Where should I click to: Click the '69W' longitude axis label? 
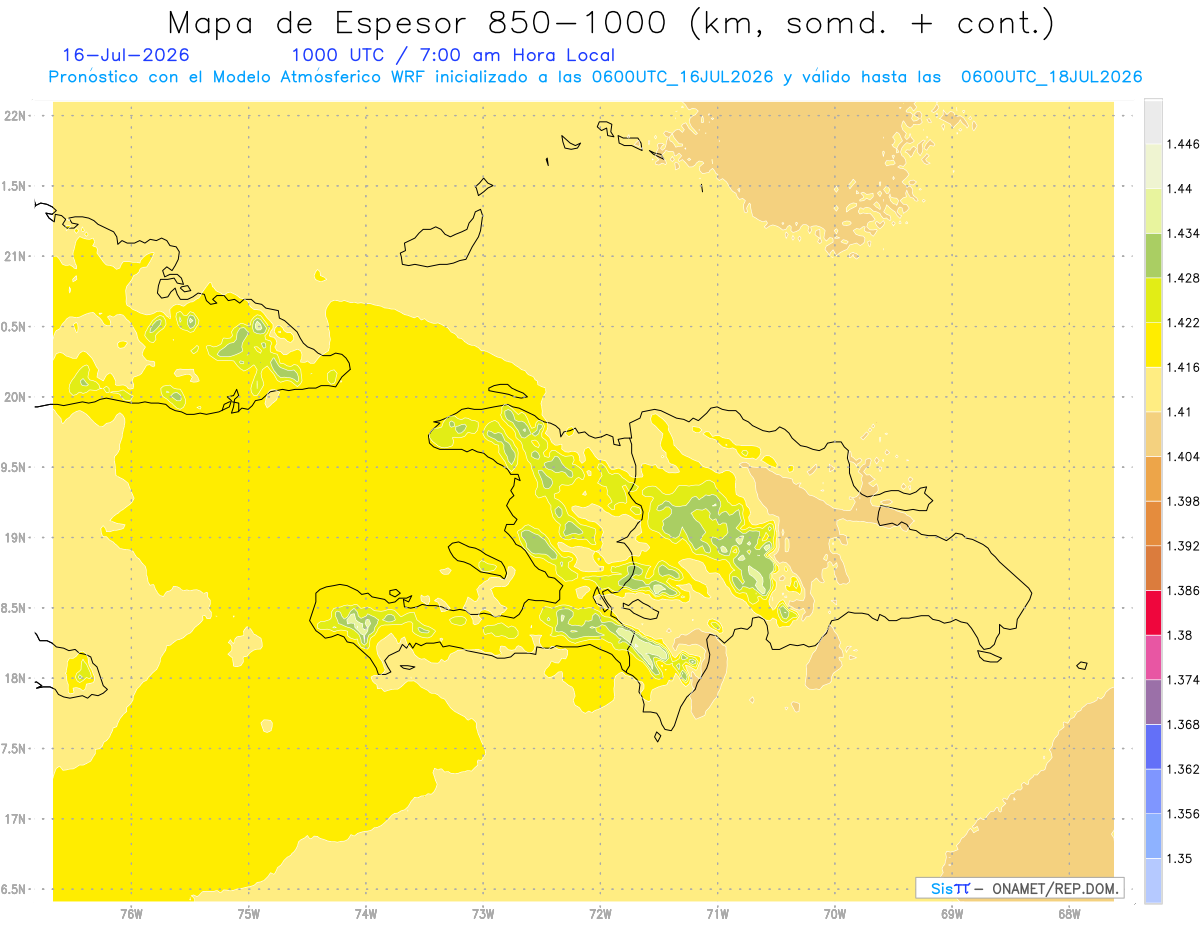coord(952,913)
